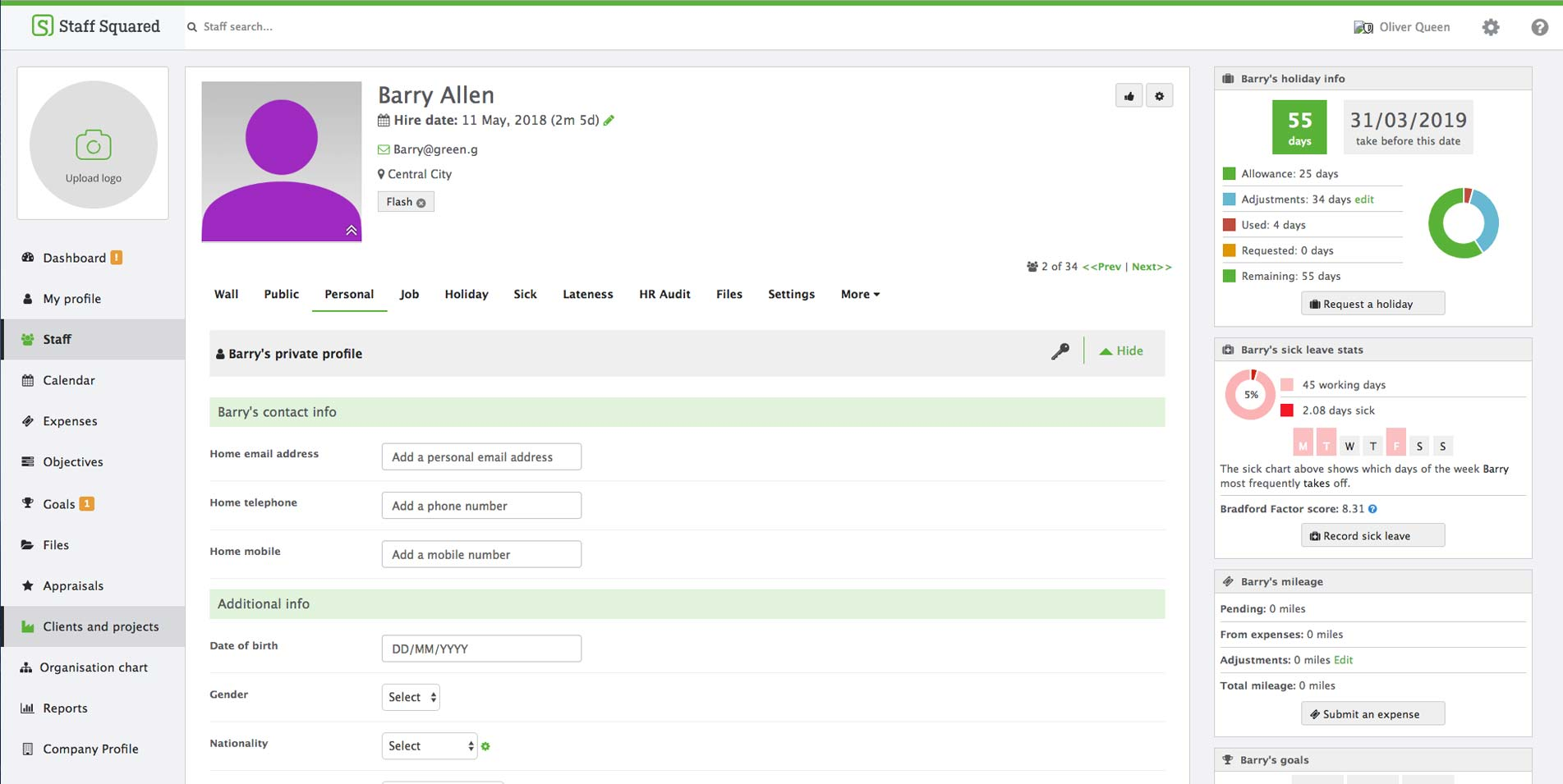Open the More tab dropdown
1563x784 pixels.
pos(859,294)
